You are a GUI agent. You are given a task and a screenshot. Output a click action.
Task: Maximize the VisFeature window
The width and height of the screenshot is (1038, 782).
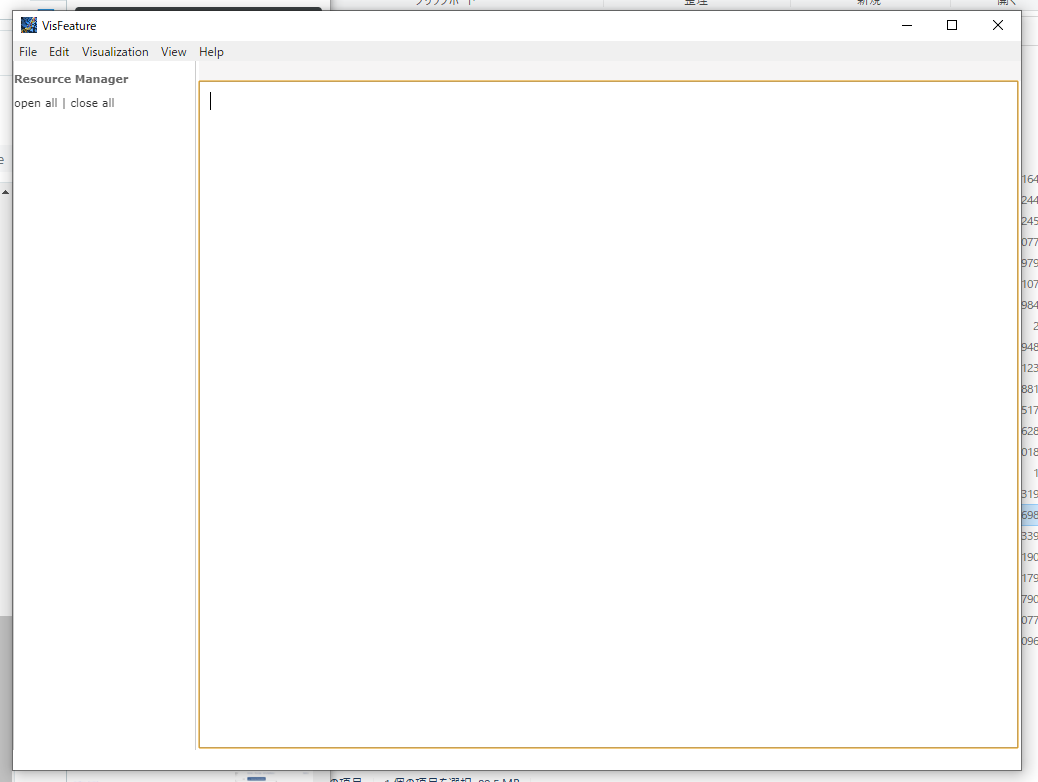pyautogui.click(x=952, y=25)
